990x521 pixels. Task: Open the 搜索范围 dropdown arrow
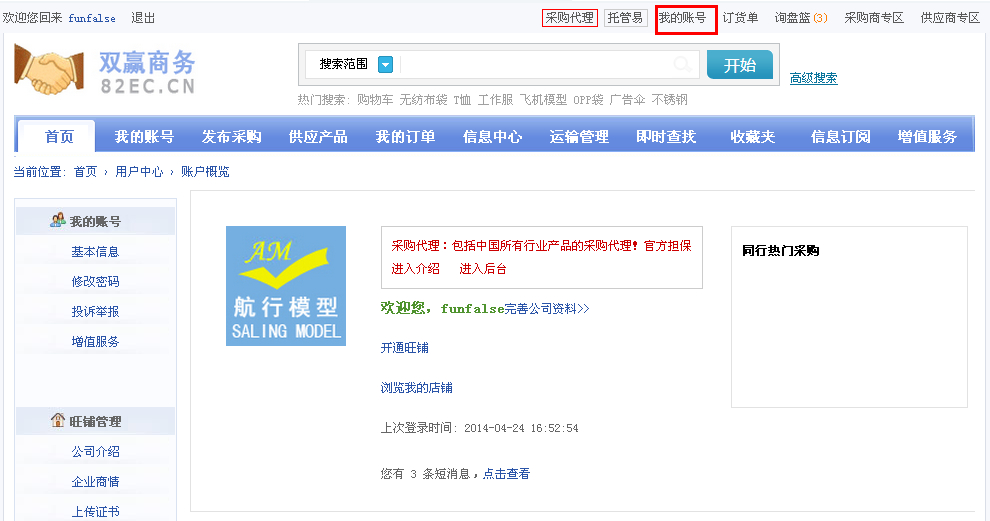click(385, 65)
